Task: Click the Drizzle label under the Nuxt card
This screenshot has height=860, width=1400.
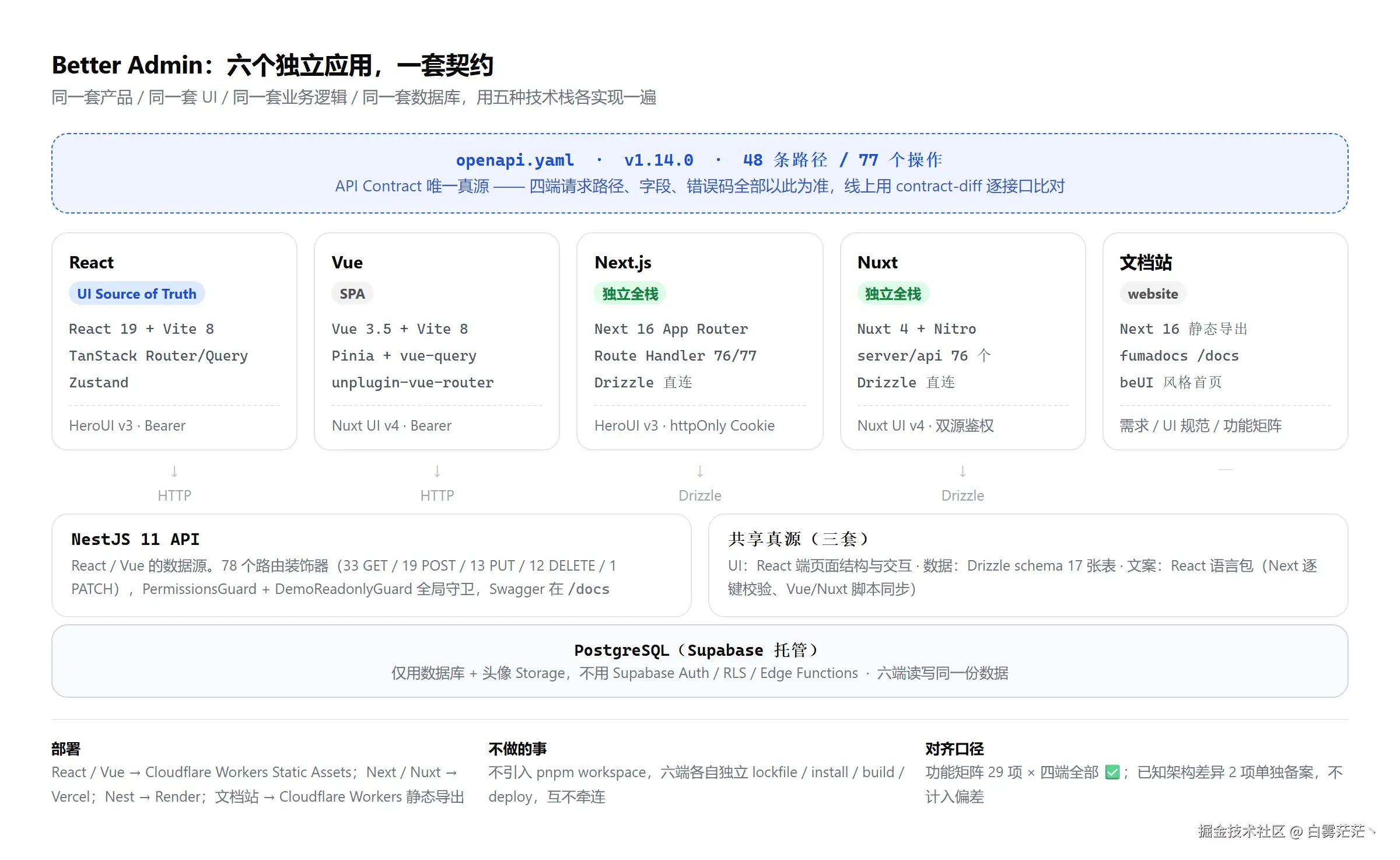Action: tap(963, 495)
